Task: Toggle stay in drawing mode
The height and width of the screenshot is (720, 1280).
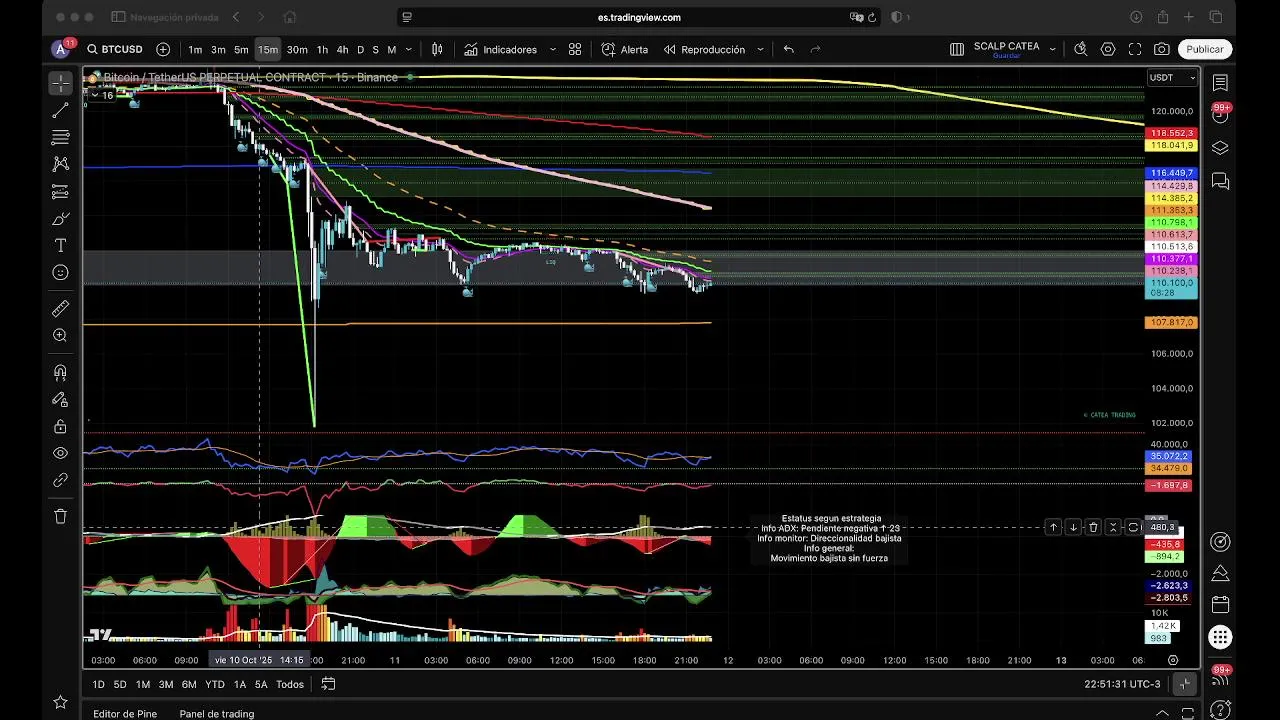Action: (x=60, y=400)
